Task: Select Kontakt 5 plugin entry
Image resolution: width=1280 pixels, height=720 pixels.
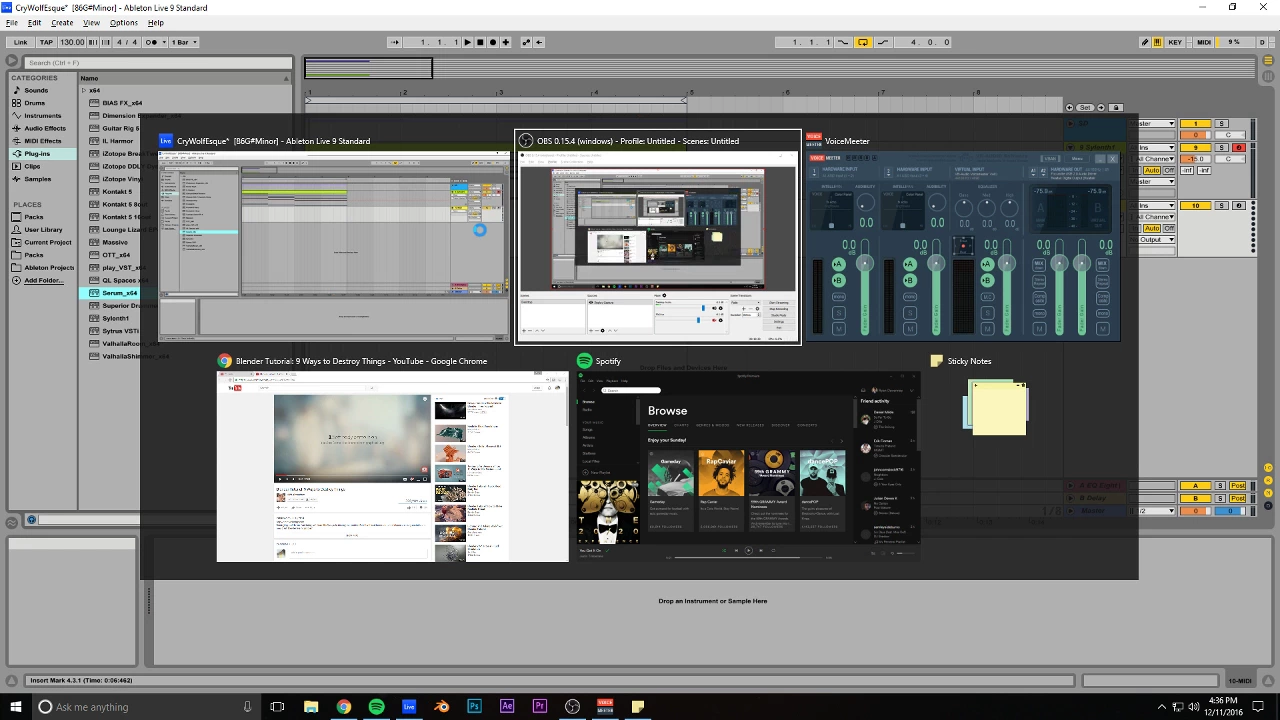Action: [x=116, y=191]
